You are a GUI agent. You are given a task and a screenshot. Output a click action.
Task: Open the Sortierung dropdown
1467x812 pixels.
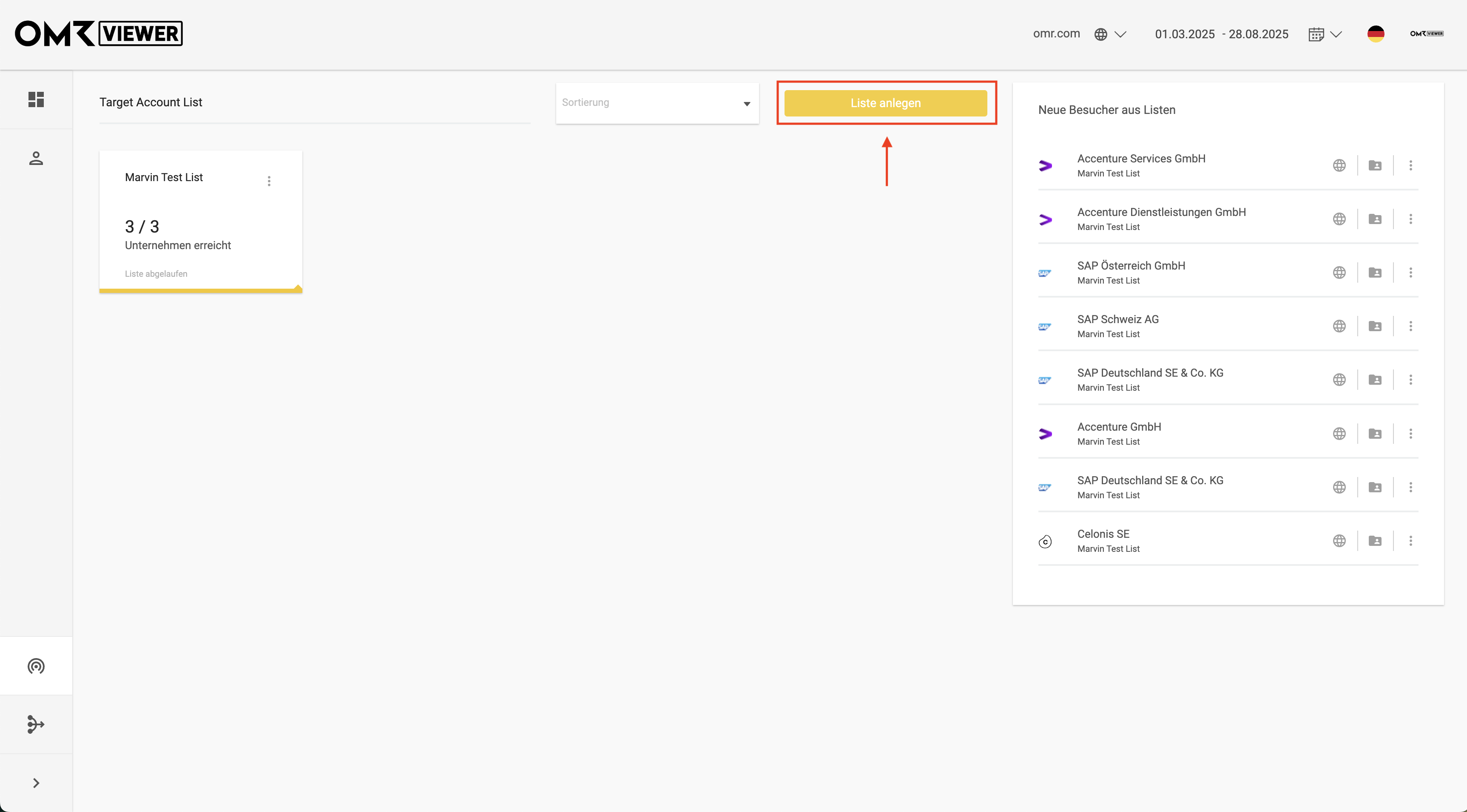click(x=657, y=103)
